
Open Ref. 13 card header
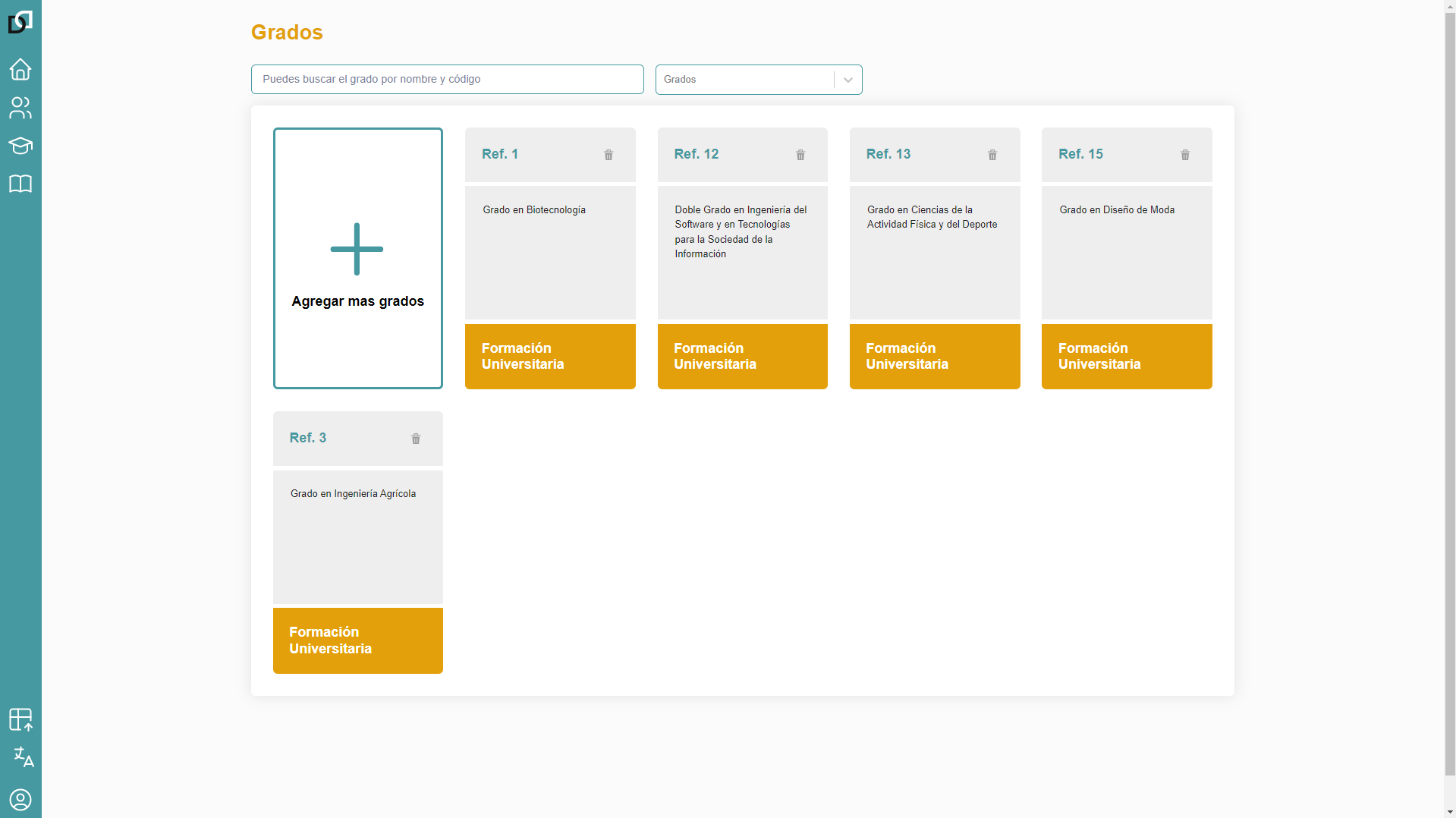[x=935, y=155]
